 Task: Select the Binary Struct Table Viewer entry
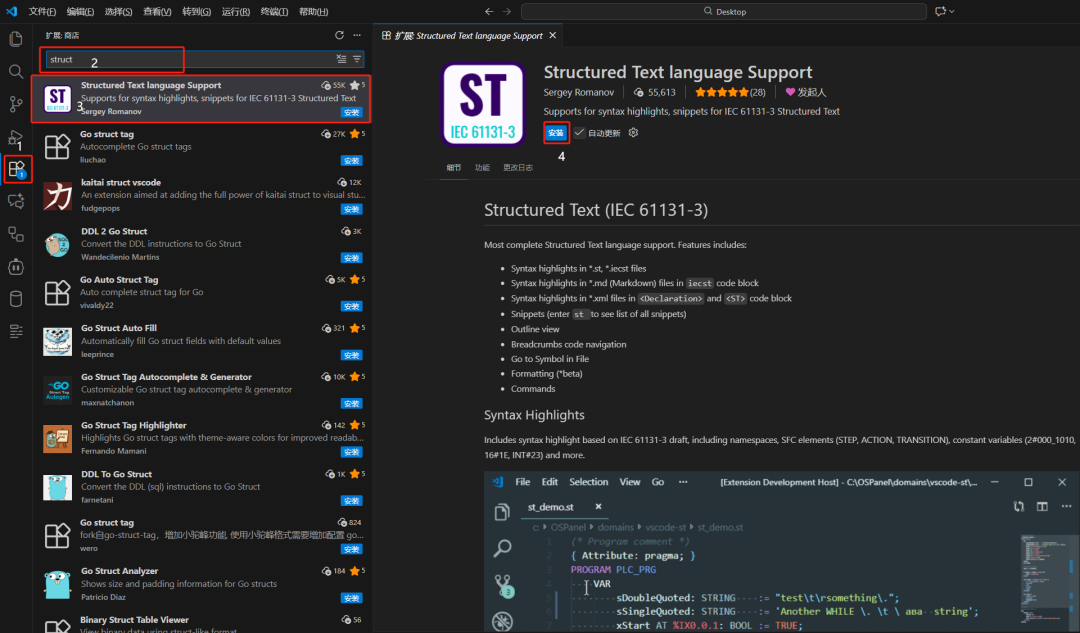(202, 623)
